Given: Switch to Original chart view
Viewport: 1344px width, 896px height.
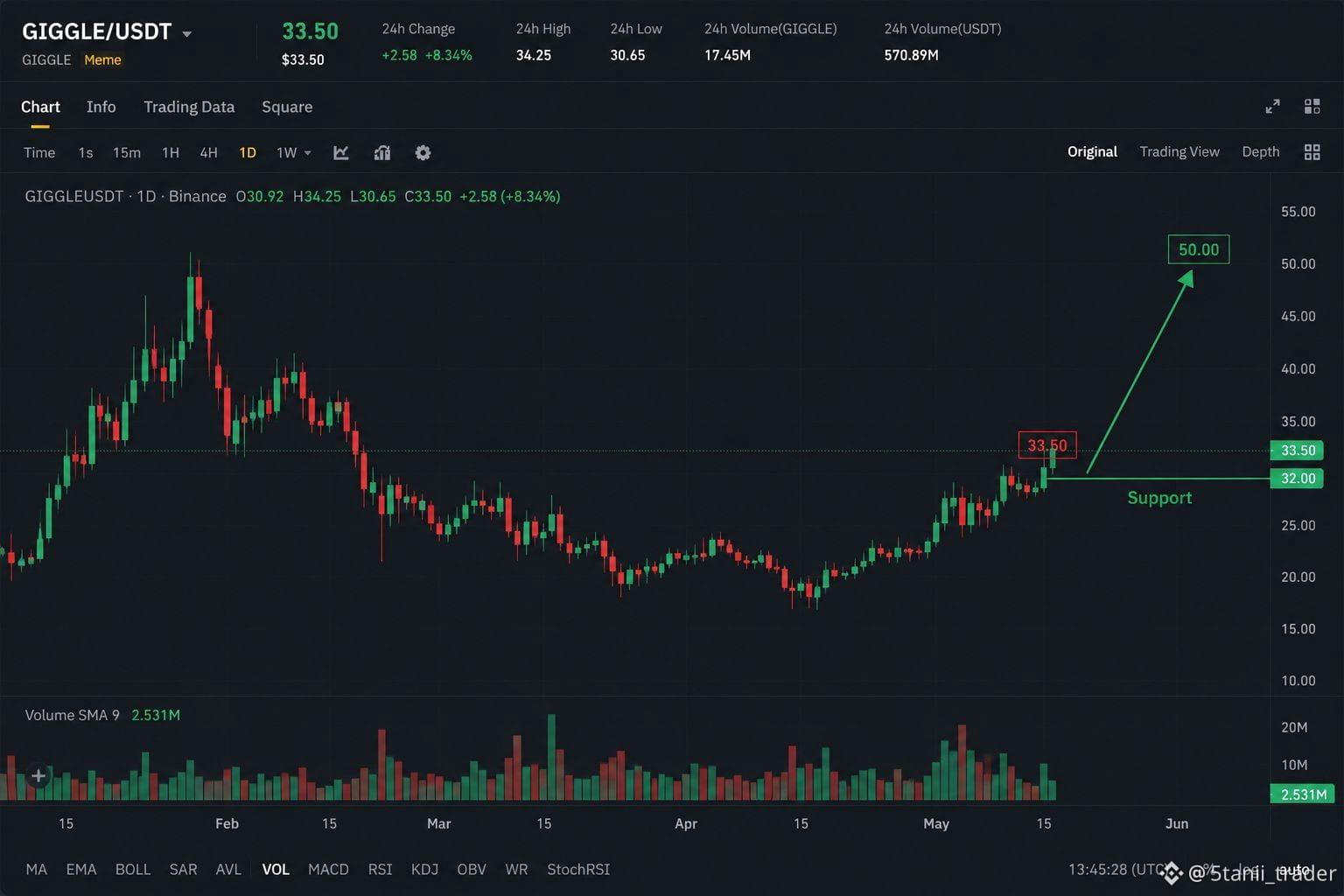Looking at the screenshot, I should (x=1092, y=151).
